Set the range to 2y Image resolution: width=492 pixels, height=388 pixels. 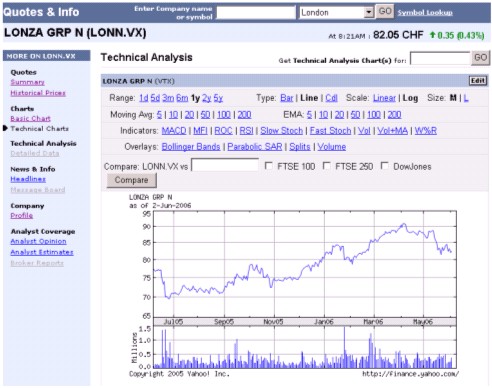click(207, 98)
